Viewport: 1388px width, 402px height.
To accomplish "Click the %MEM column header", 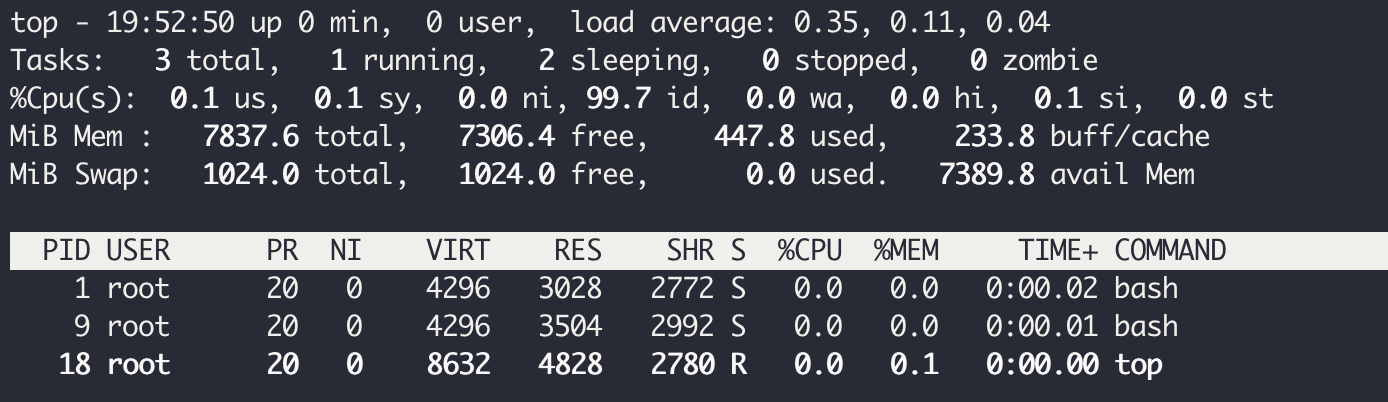I will click(906, 250).
